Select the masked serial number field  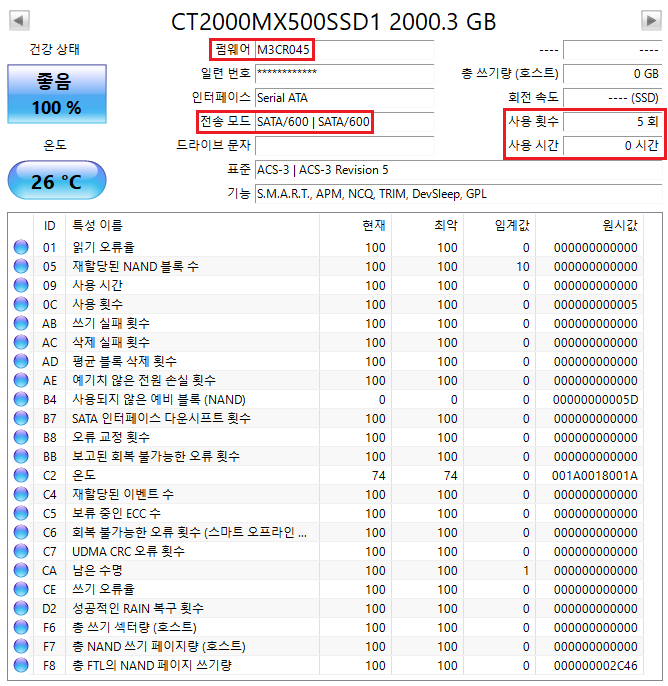[345, 74]
